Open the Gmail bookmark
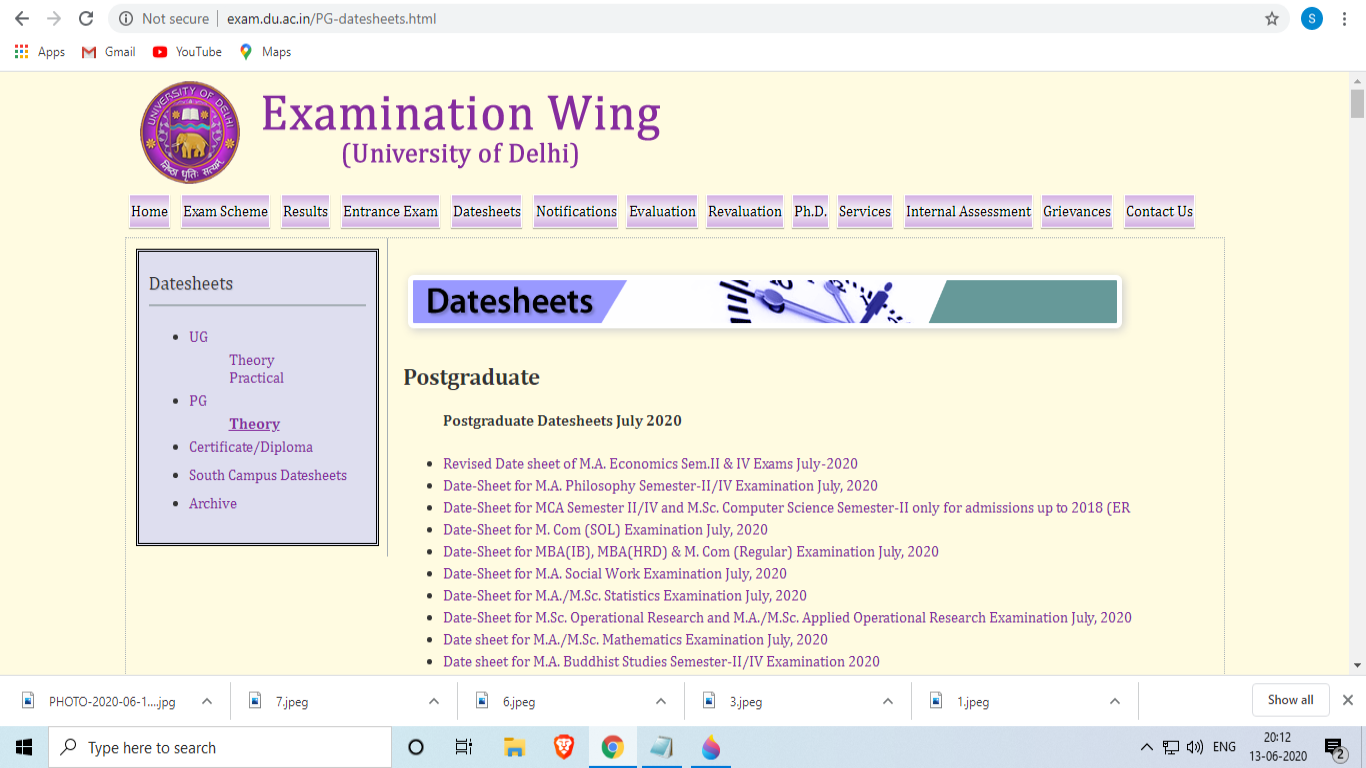Screen dimensions: 1366x768 click(x=108, y=52)
